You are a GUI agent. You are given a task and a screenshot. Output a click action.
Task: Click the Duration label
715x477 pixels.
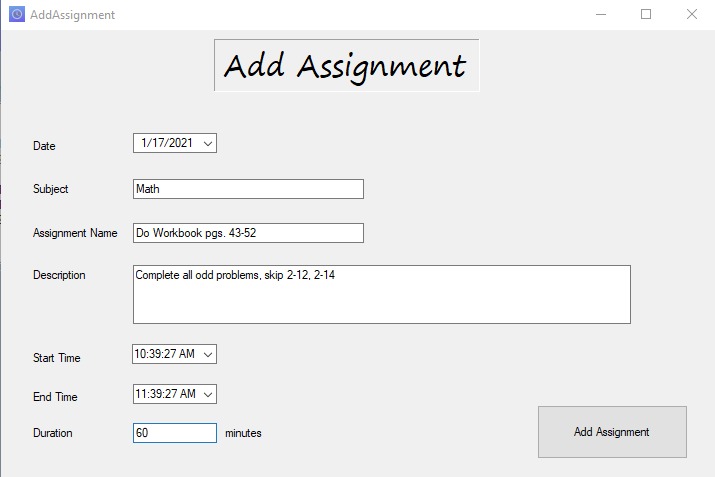click(52, 433)
